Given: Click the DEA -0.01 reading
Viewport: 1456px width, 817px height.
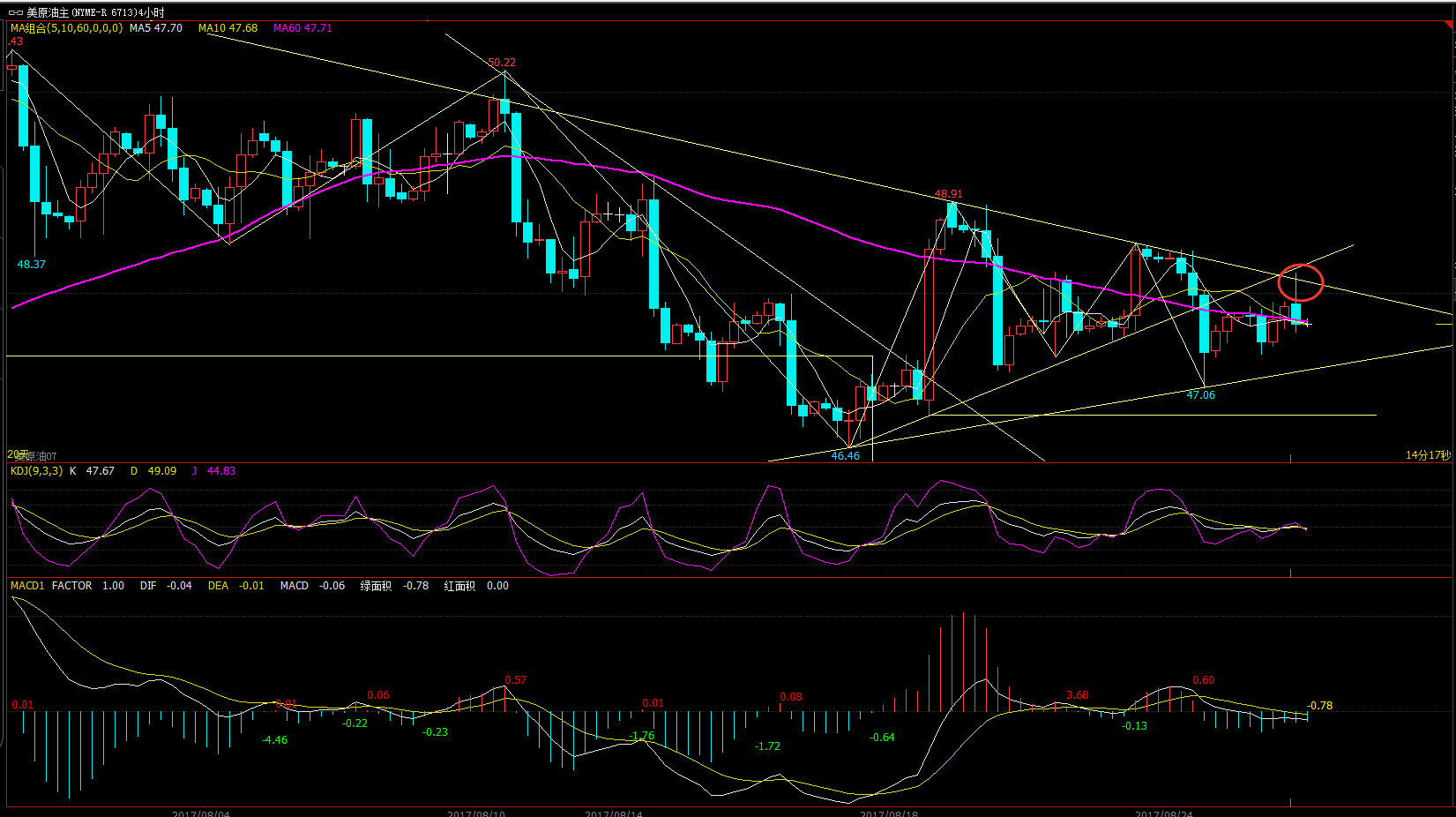Looking at the screenshot, I should click(x=235, y=586).
